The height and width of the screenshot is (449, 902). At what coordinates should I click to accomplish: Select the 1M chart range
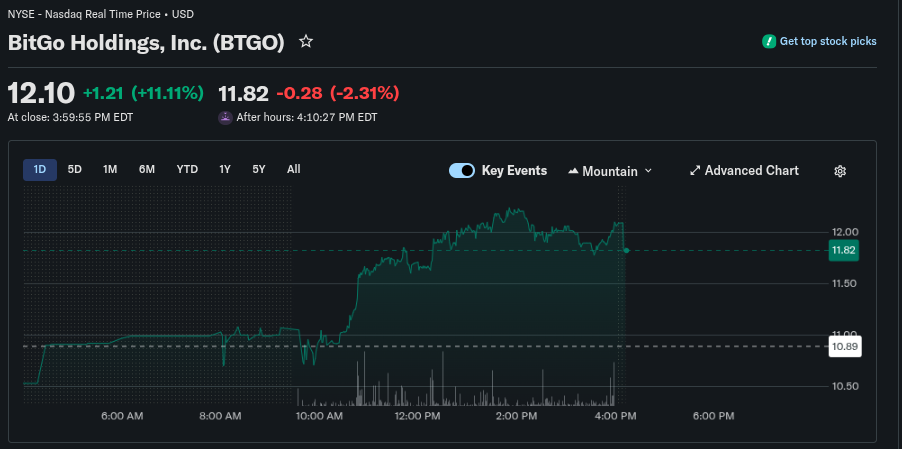(110, 169)
